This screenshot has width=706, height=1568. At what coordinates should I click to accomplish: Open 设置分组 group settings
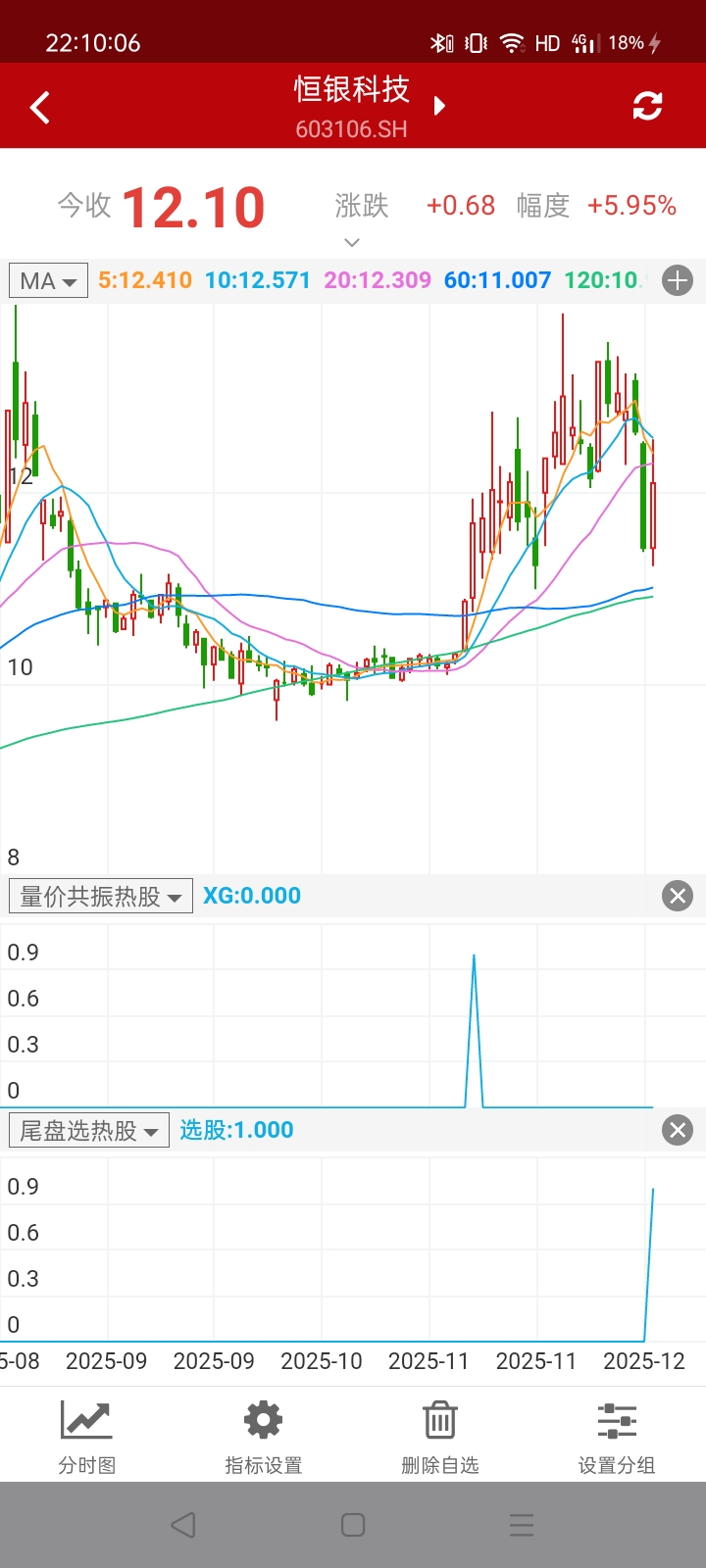pos(617,1437)
